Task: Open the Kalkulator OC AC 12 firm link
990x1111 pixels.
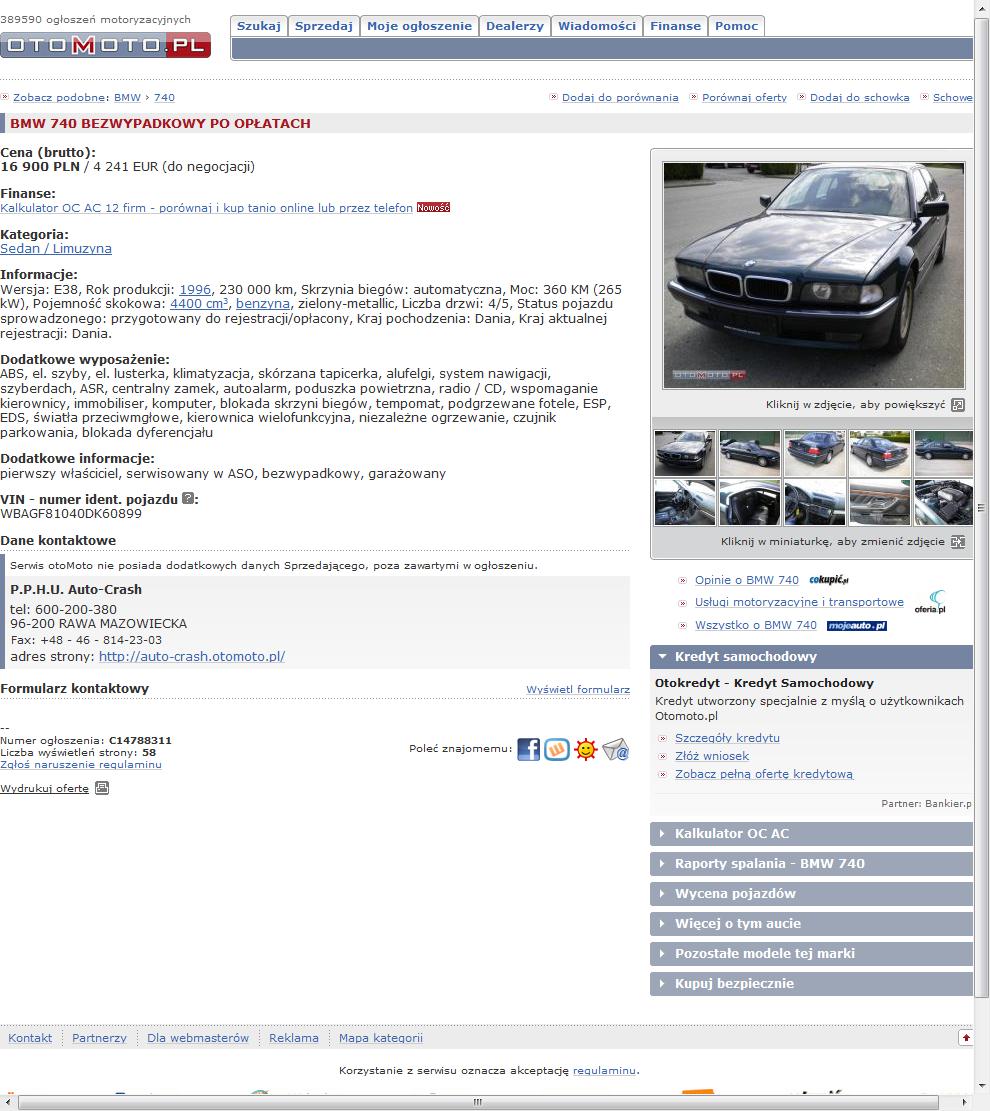Action: click(x=206, y=208)
